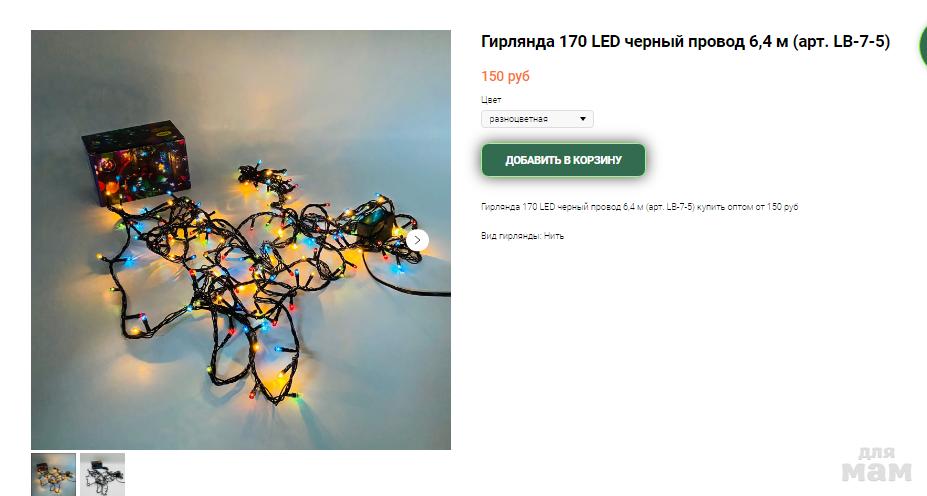Click the main garland product photo
Viewport: 927px width, 496px height.
pyautogui.click(x=241, y=239)
